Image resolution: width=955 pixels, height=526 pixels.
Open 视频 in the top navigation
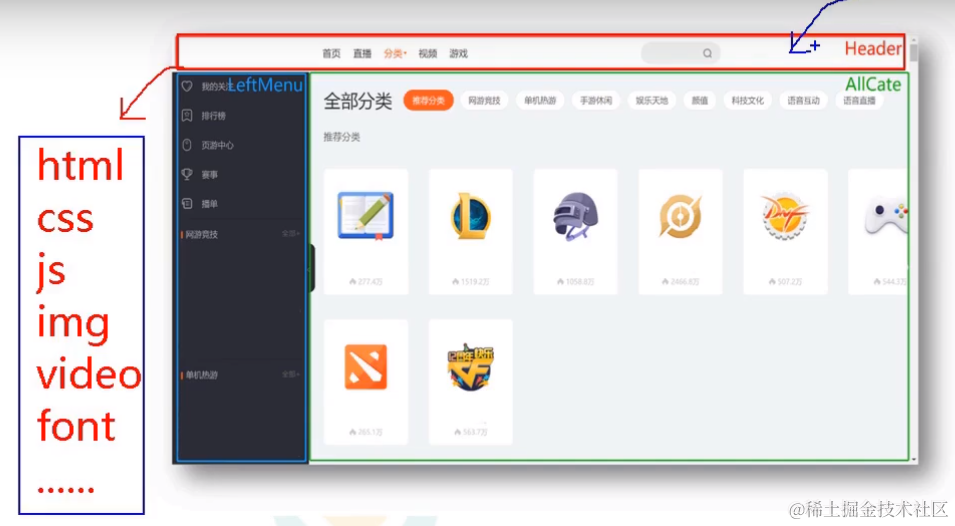click(428, 54)
